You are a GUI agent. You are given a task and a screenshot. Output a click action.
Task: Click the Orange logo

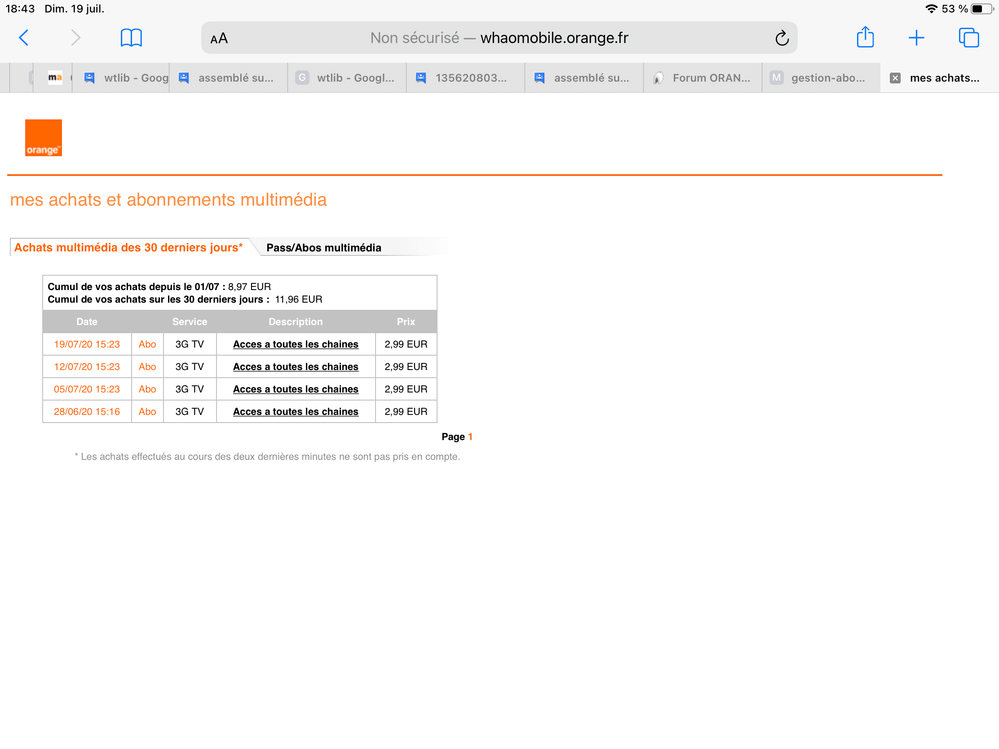43,138
